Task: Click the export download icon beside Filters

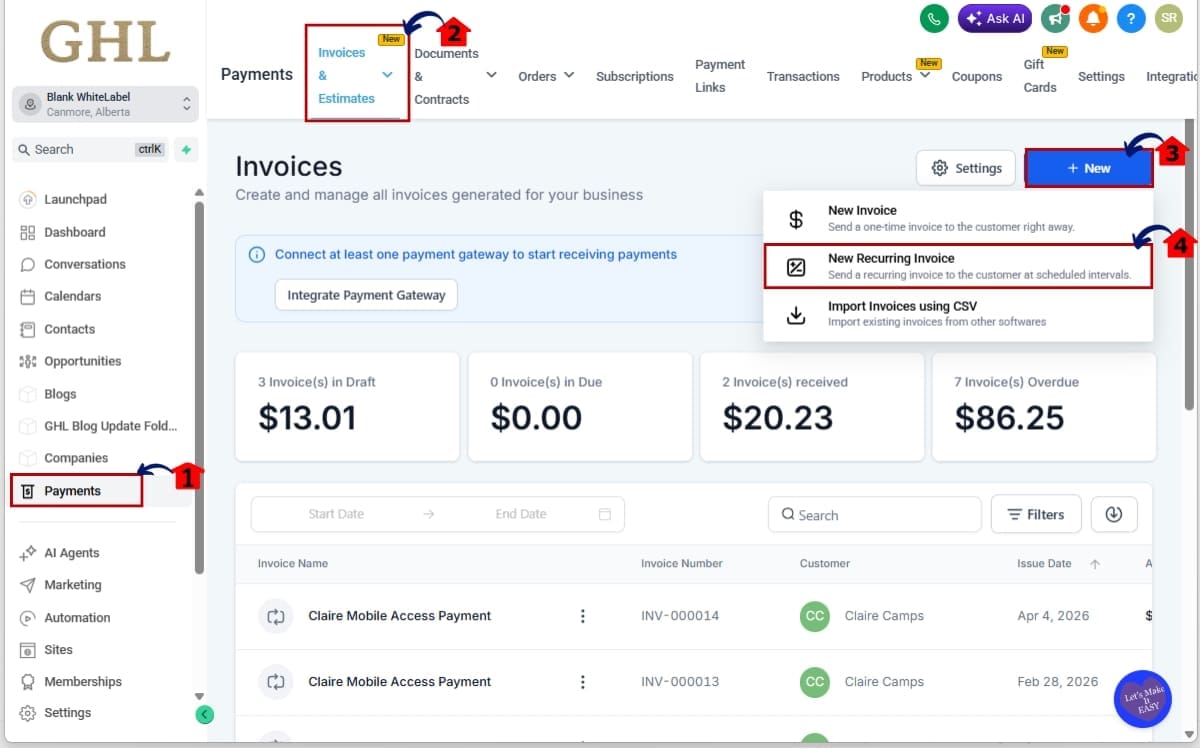Action: 1114,514
